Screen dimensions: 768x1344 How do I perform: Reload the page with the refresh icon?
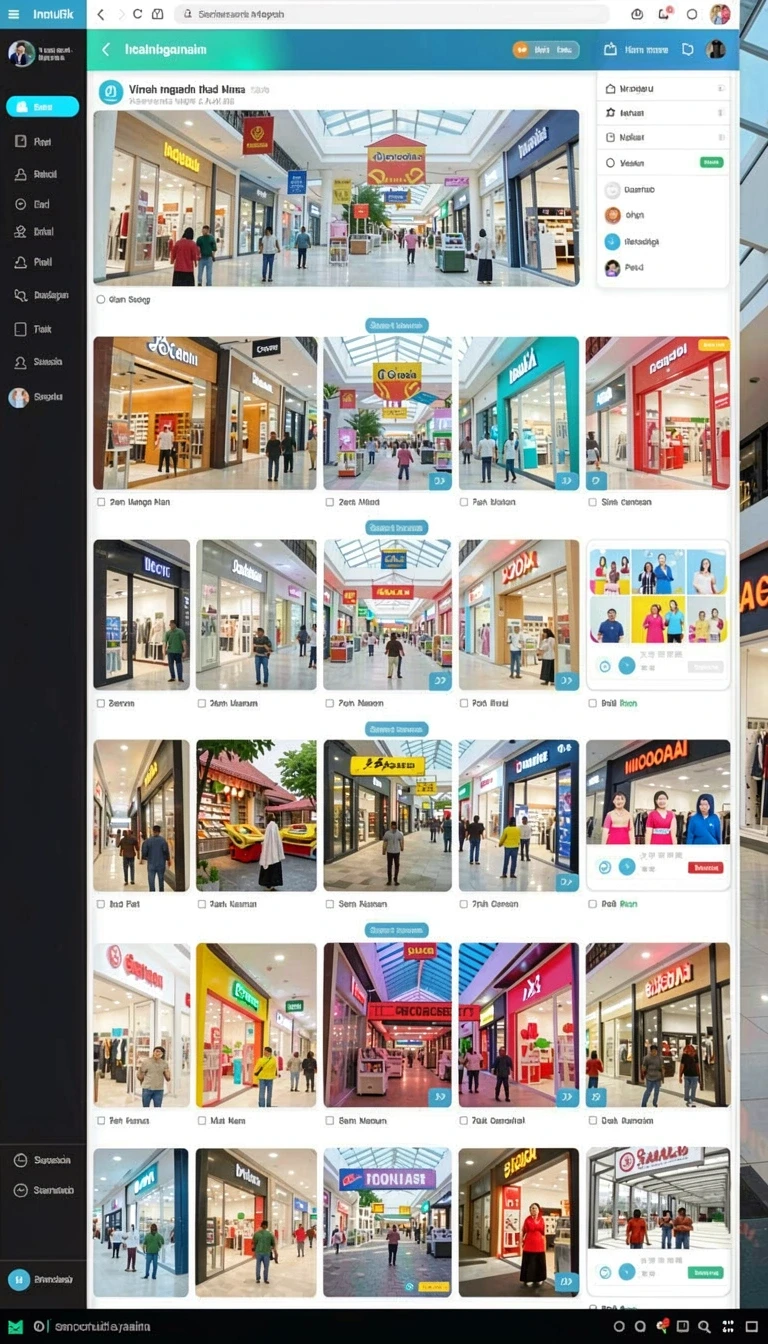[138, 14]
